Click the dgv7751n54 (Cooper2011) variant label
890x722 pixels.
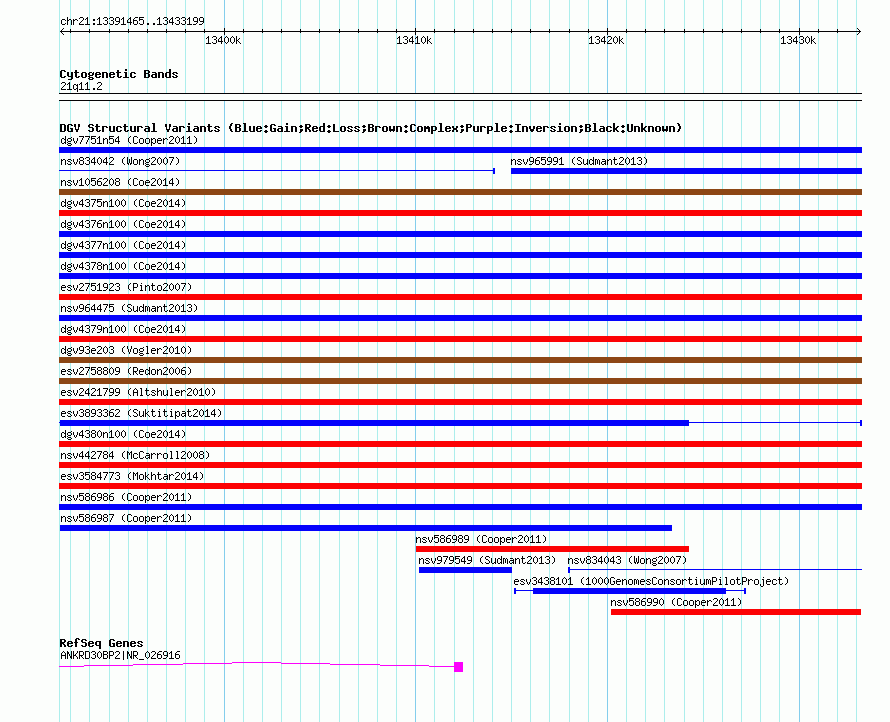point(129,140)
